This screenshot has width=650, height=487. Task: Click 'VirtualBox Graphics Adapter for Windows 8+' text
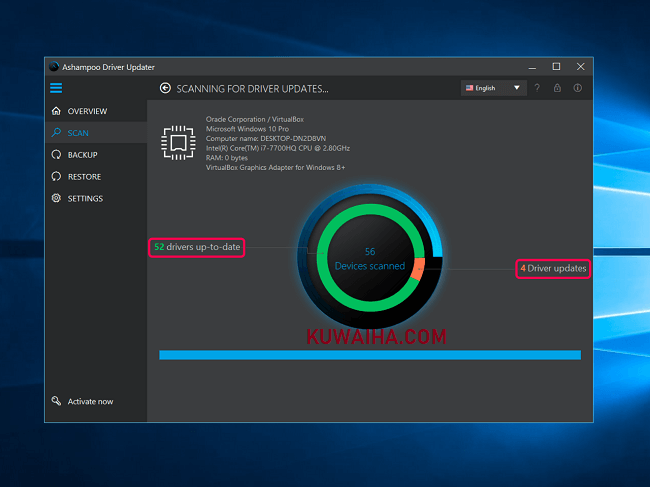tap(275, 167)
